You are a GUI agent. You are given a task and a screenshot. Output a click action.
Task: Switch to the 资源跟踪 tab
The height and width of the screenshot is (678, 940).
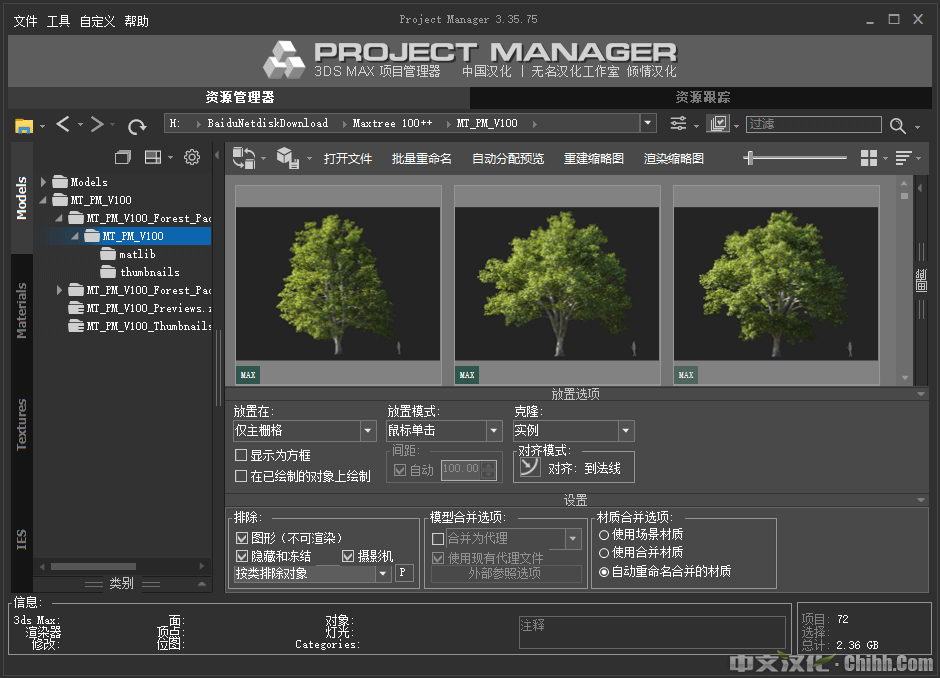(702, 97)
